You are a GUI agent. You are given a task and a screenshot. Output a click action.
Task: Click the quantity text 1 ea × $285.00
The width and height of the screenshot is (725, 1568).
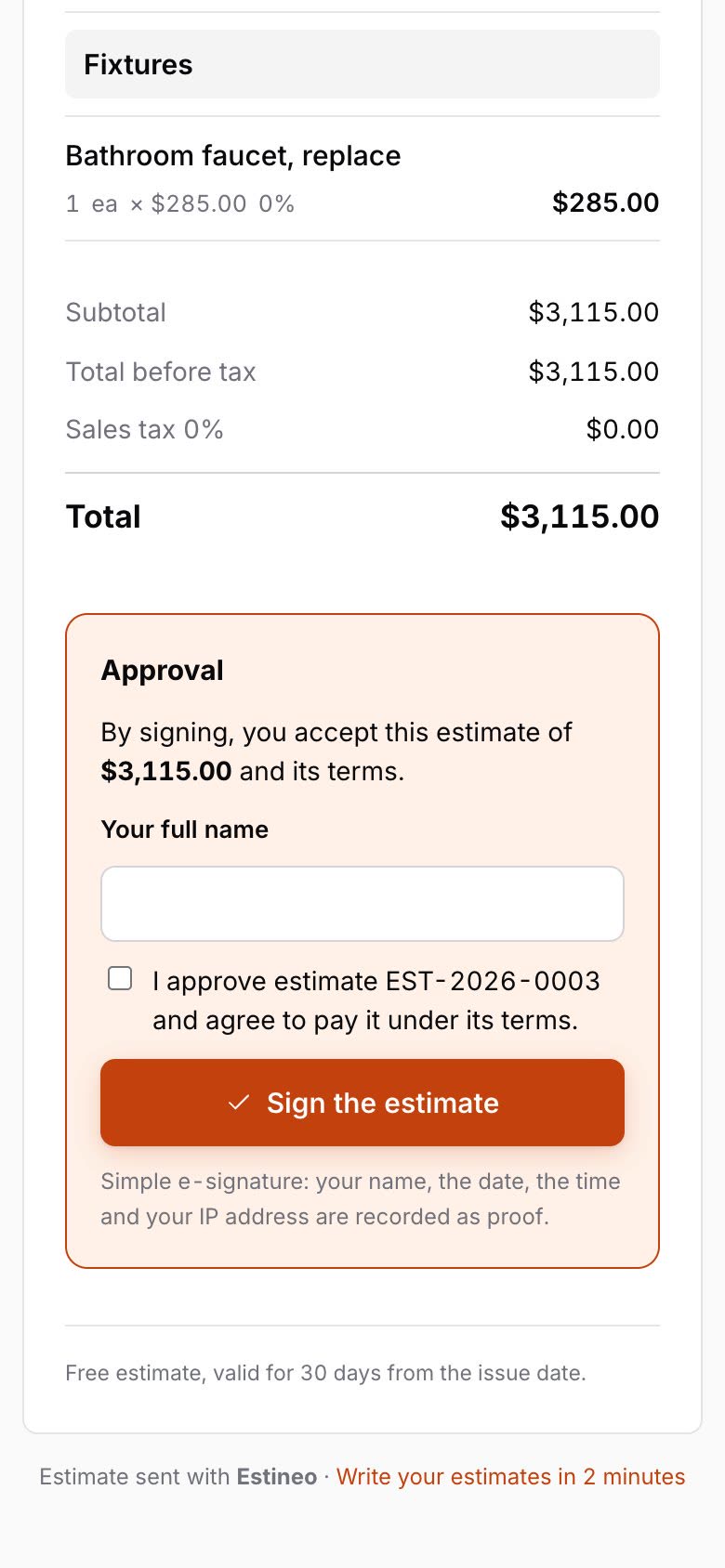coord(156,203)
